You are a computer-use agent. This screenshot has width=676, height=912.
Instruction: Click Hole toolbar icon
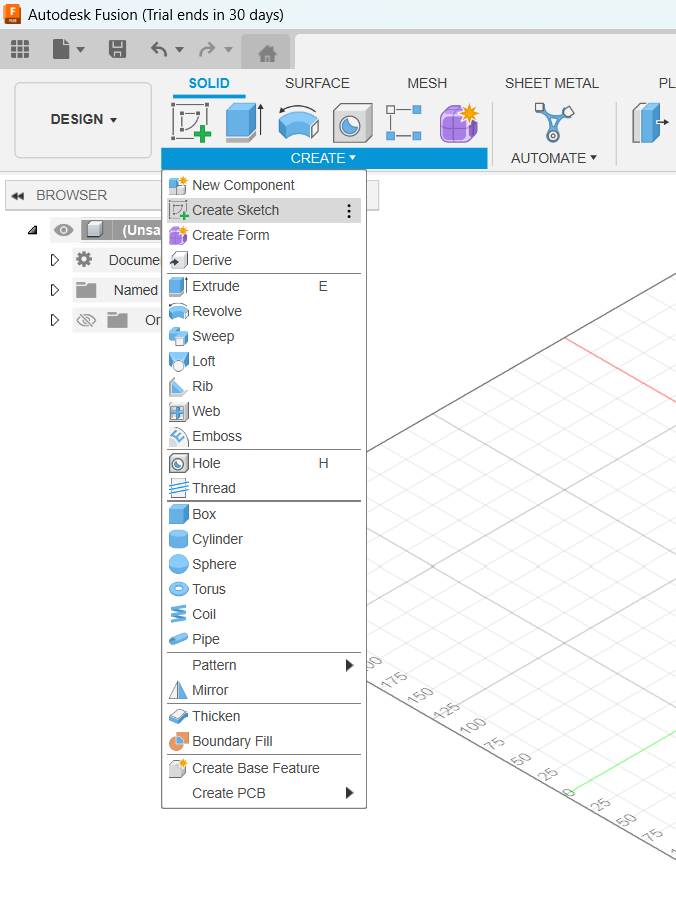pos(352,123)
